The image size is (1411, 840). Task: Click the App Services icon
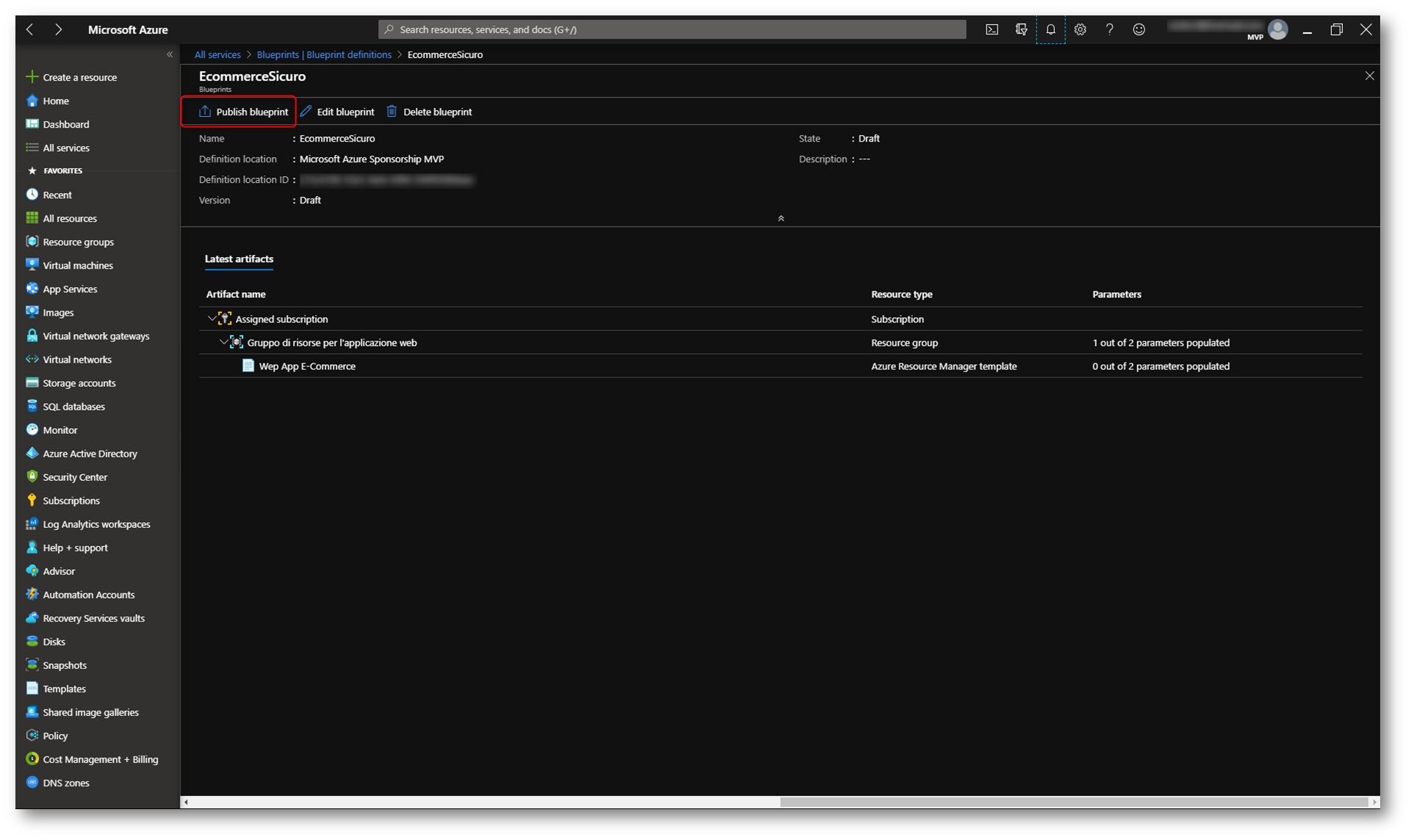point(32,289)
